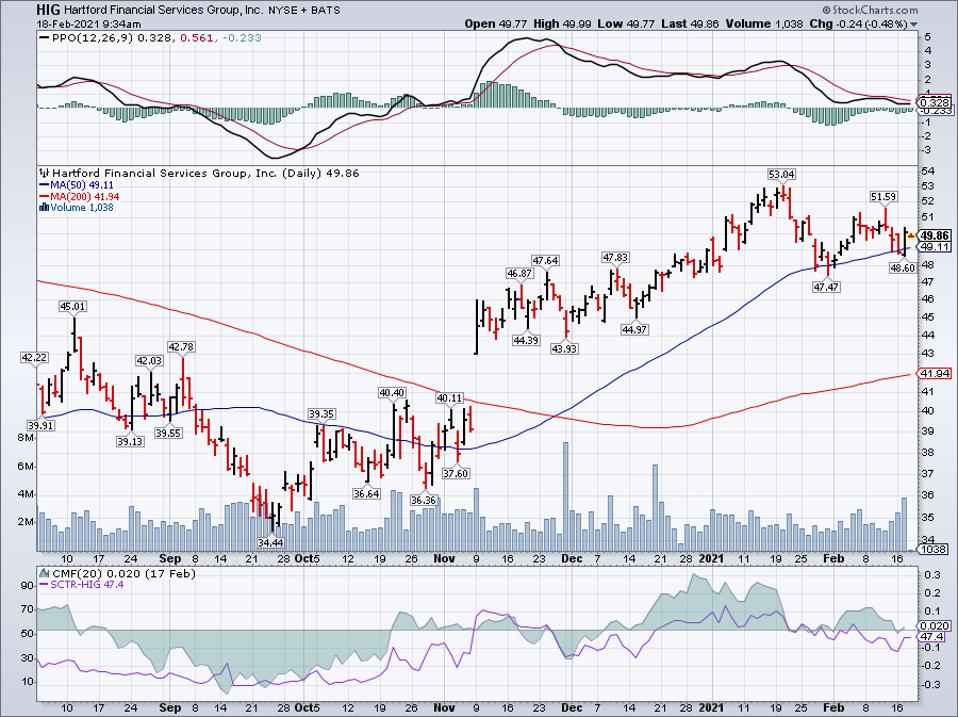
Task: Click the -0.233 PPO histogram axis tag
Action: click(934, 111)
